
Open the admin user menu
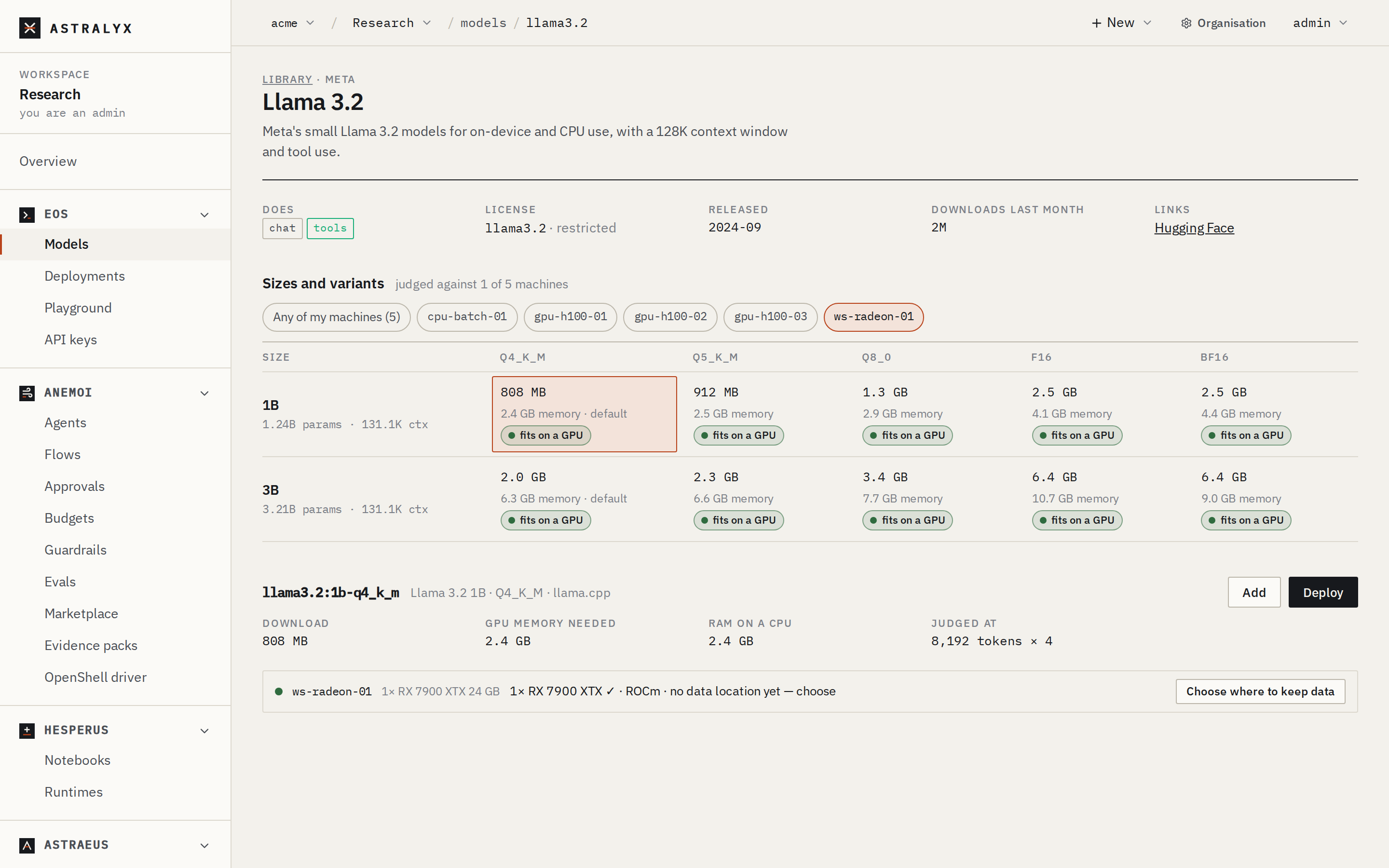[x=1320, y=23]
